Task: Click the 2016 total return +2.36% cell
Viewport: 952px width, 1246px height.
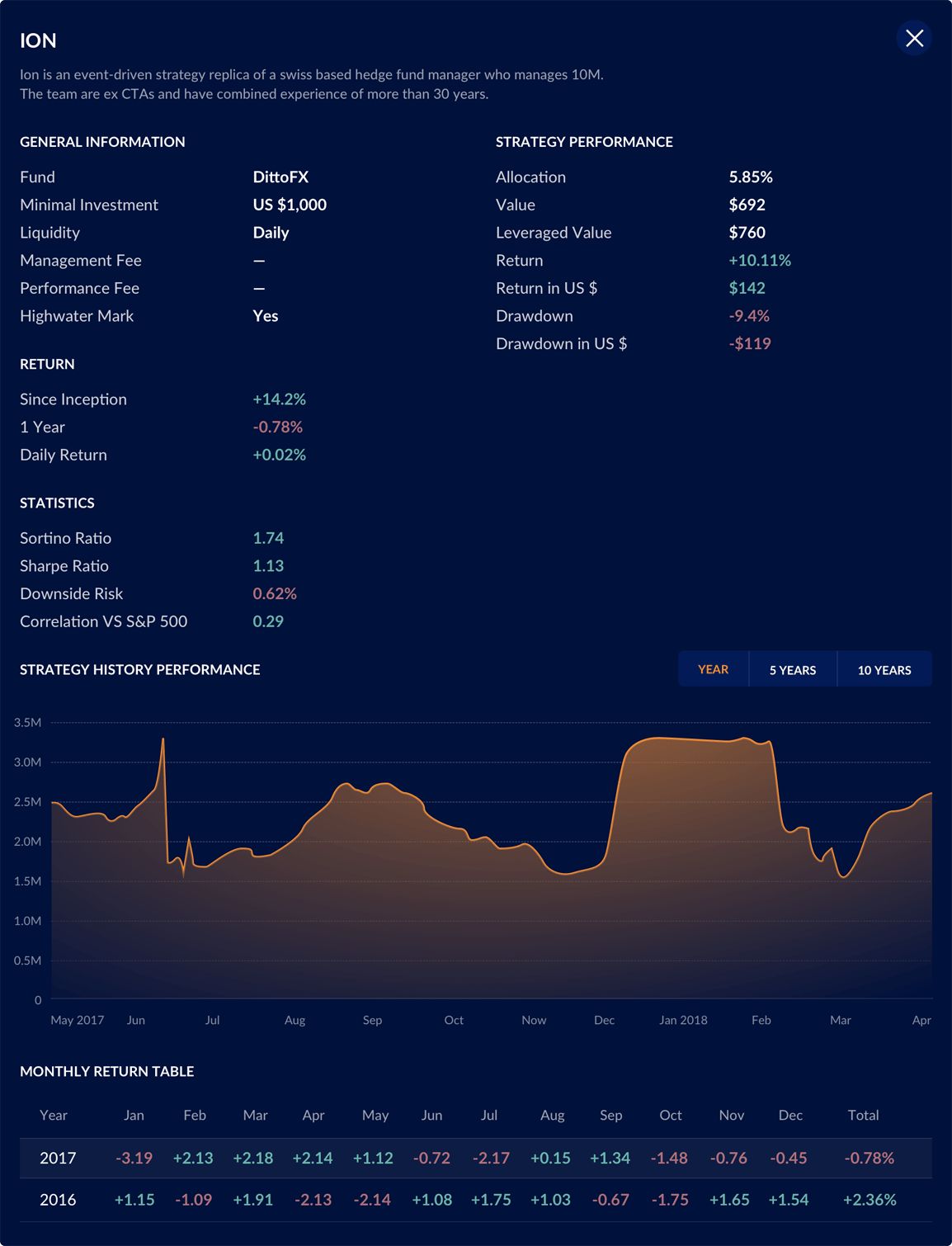Action: tap(869, 1199)
